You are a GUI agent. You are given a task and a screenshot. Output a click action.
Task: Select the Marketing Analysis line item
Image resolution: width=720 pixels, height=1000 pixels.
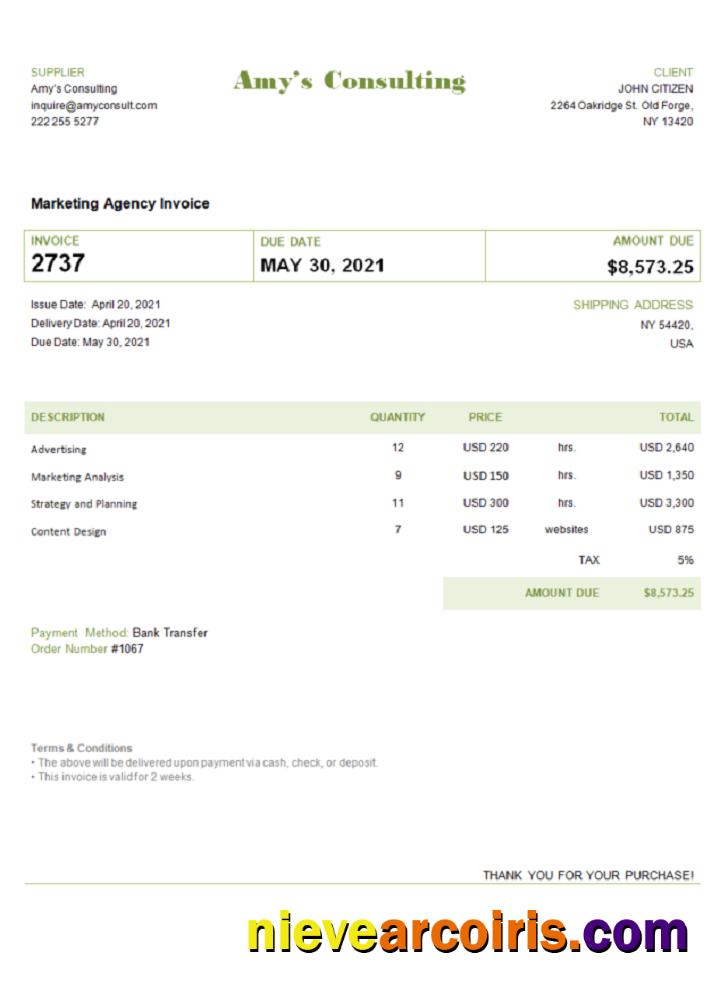click(x=78, y=477)
